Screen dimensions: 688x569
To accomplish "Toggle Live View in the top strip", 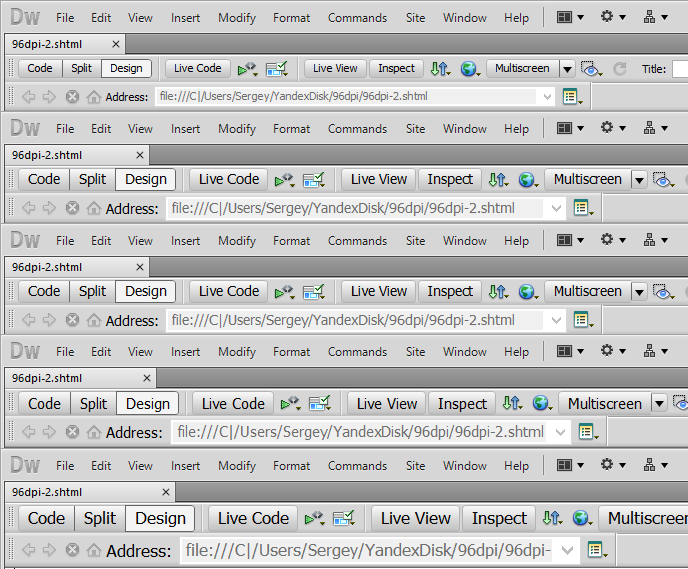I will coord(335,68).
